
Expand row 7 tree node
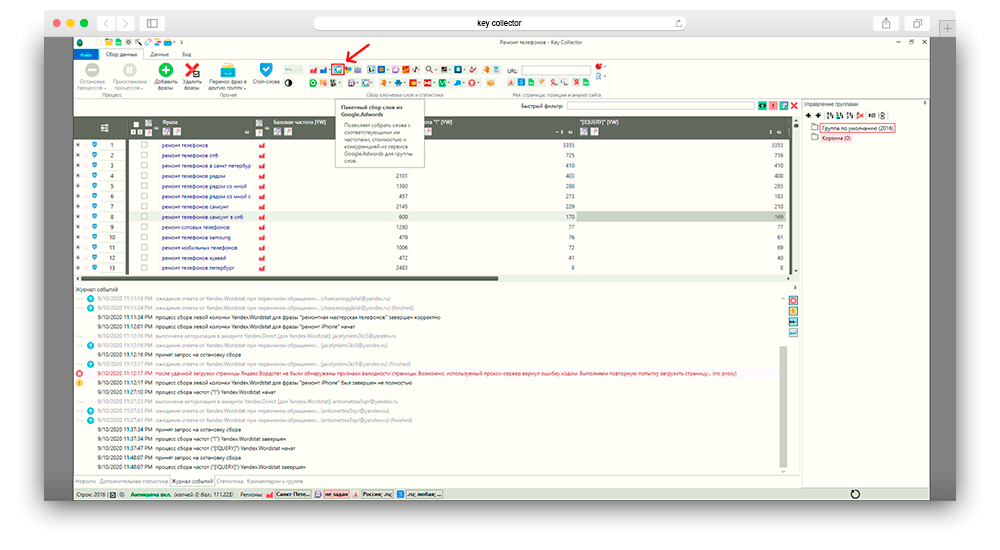[78, 206]
